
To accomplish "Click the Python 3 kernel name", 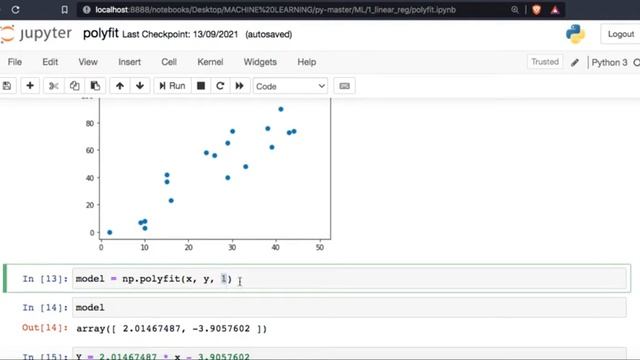I will pyautogui.click(x=609, y=62).
